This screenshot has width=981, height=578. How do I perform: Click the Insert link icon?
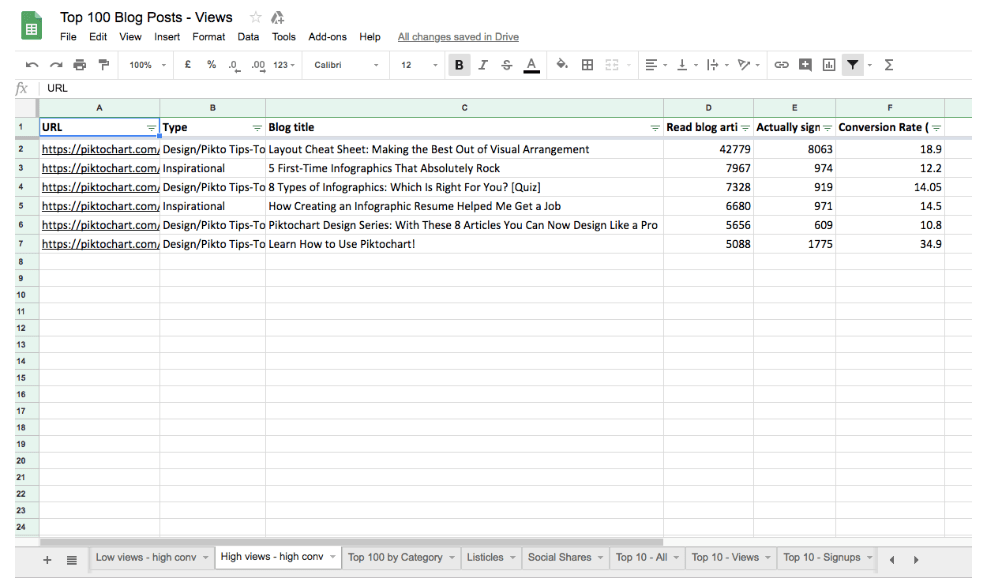[x=781, y=64]
